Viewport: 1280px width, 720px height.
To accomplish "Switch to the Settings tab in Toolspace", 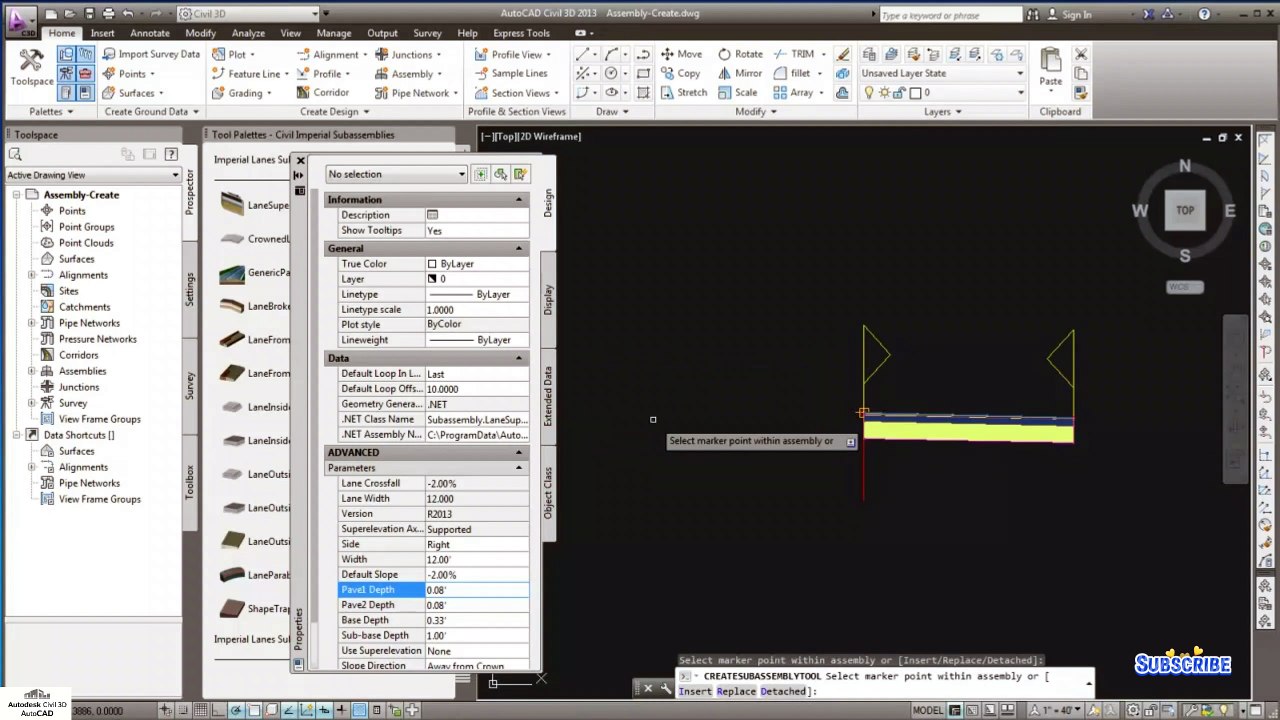I will (x=190, y=288).
